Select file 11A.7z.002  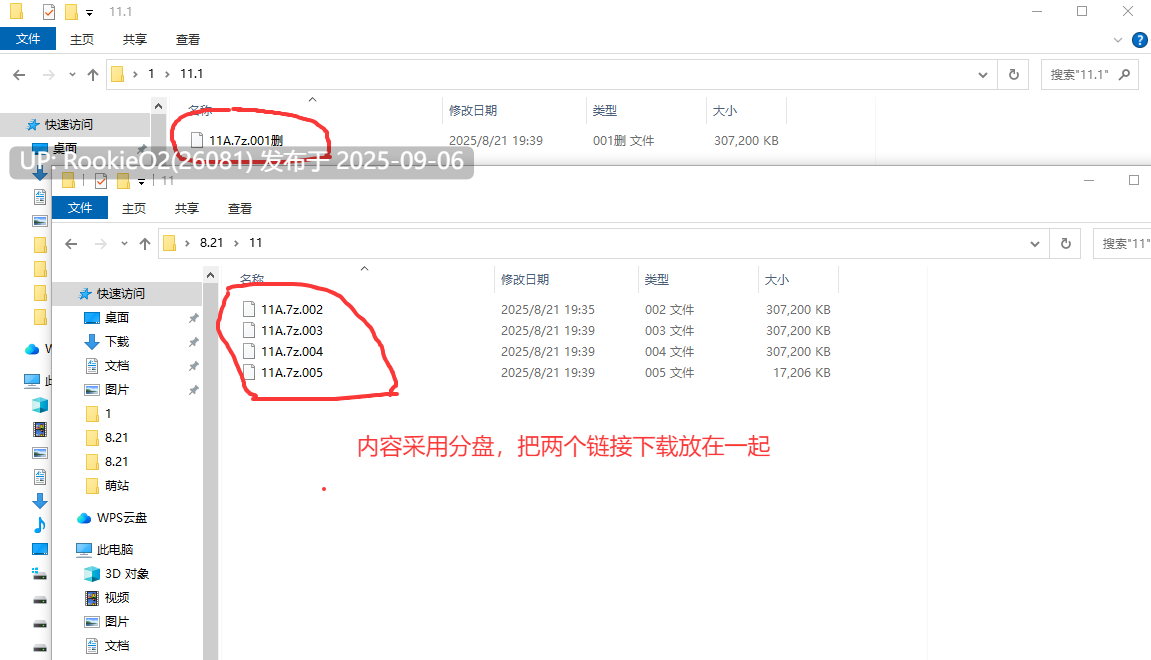[x=291, y=309]
